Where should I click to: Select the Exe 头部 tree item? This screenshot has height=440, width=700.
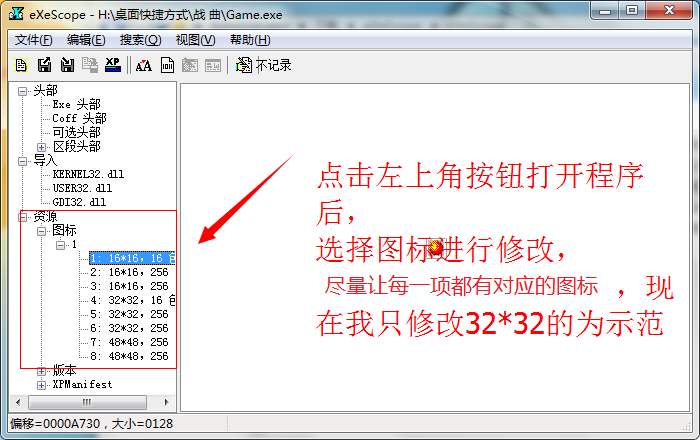click(x=76, y=104)
